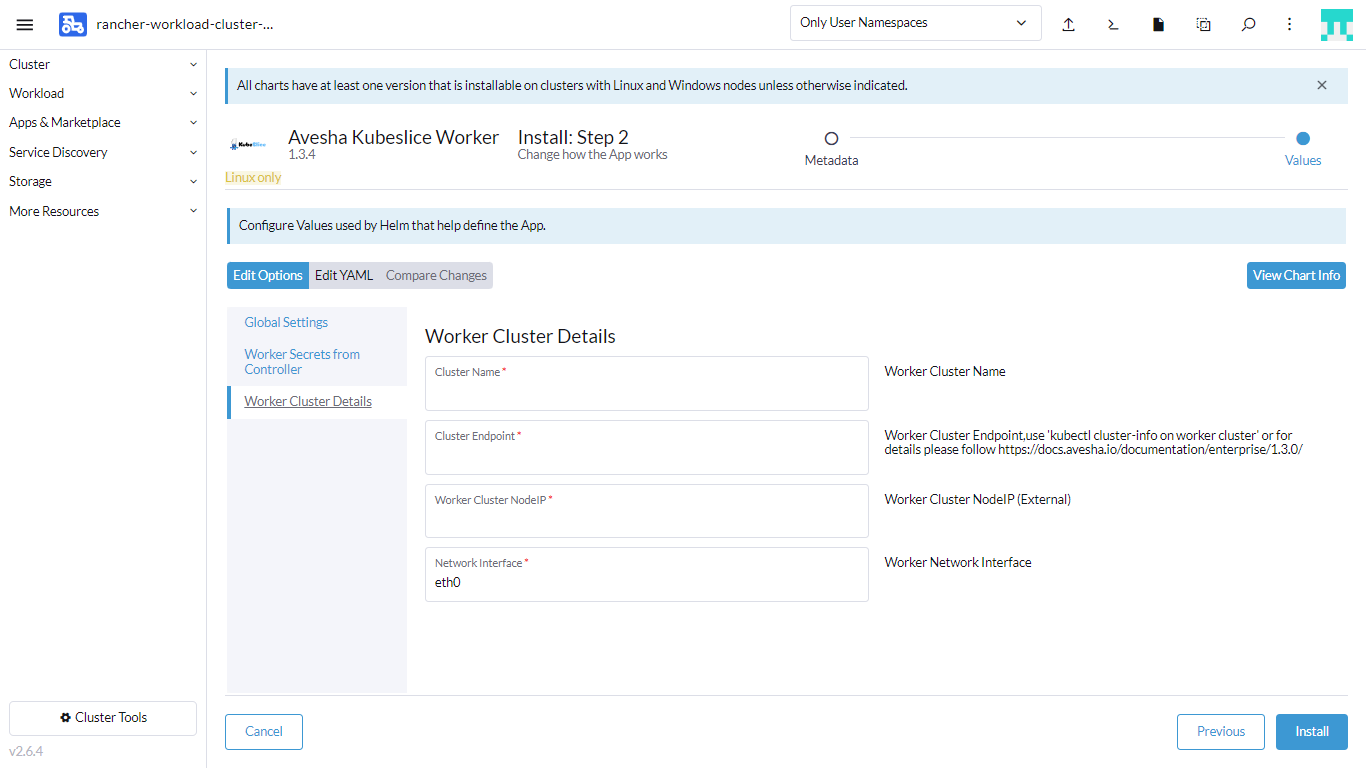Focus the Cluster Endpoint input field
The height and width of the screenshot is (768, 1366).
pos(647,447)
